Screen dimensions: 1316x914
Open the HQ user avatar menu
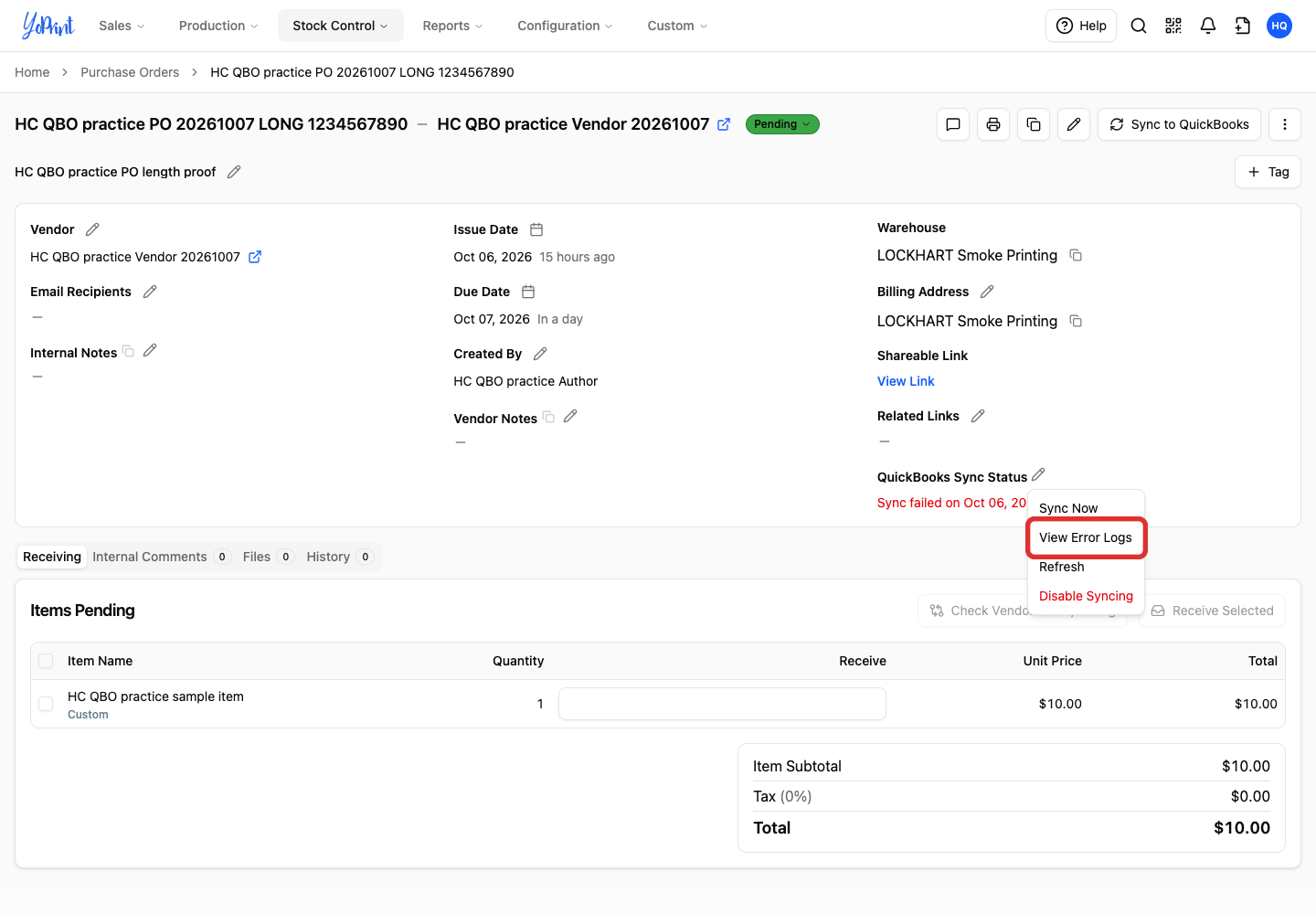pos(1279,26)
